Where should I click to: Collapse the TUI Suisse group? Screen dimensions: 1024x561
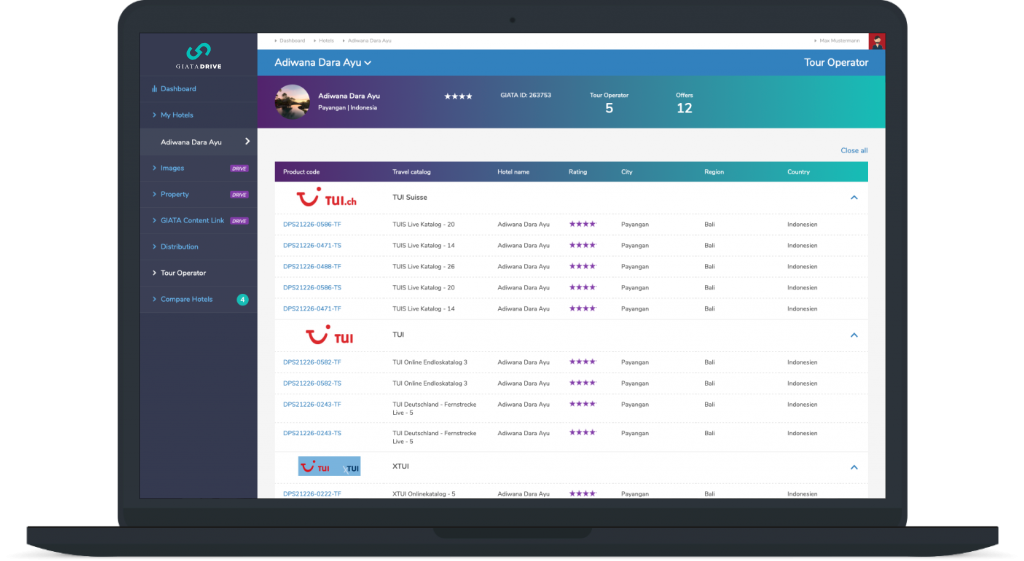click(x=854, y=198)
